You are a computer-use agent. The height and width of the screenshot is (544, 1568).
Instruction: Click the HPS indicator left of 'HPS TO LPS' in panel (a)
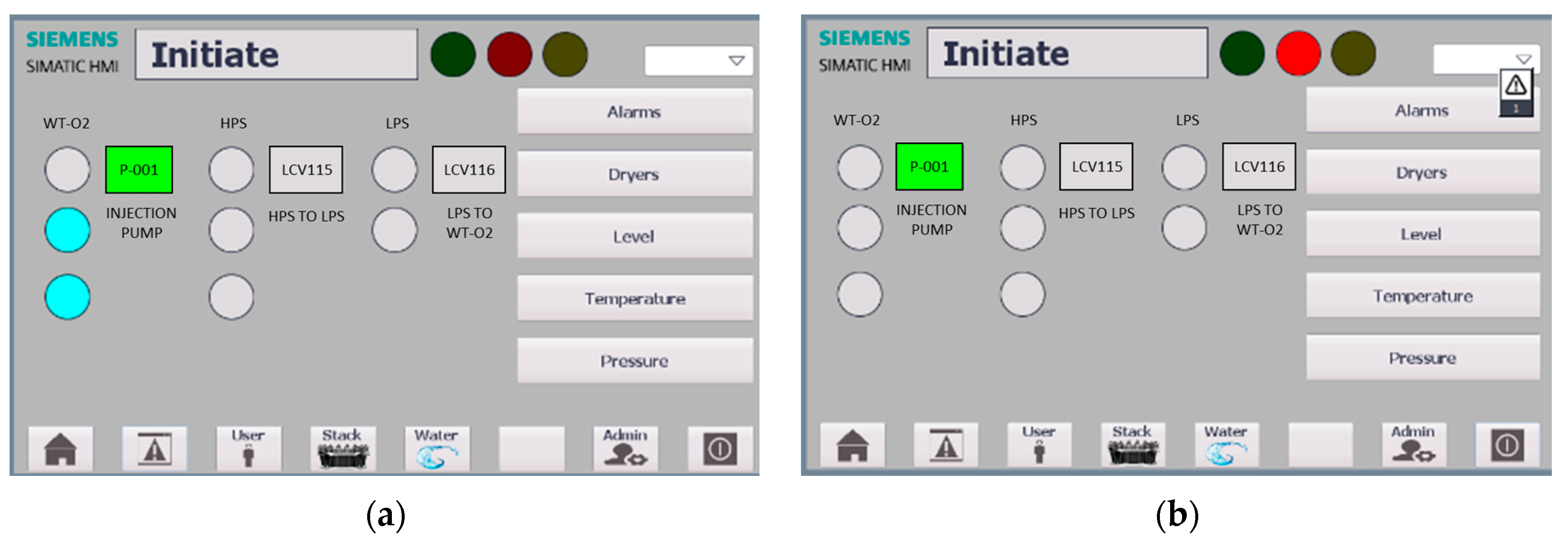pyautogui.click(x=231, y=230)
